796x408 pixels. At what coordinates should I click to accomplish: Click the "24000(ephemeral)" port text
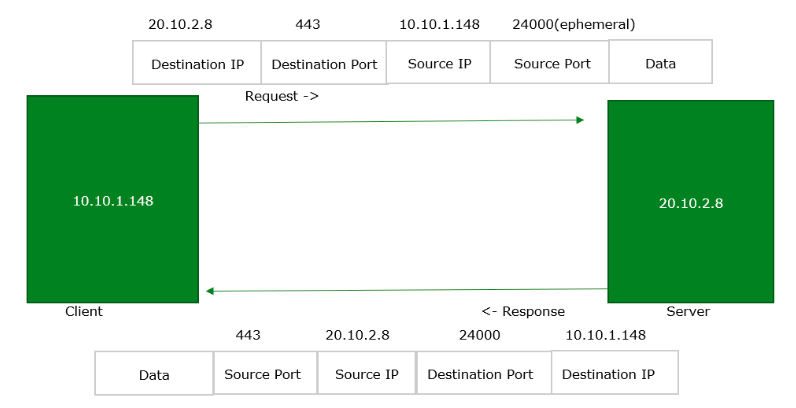click(573, 23)
